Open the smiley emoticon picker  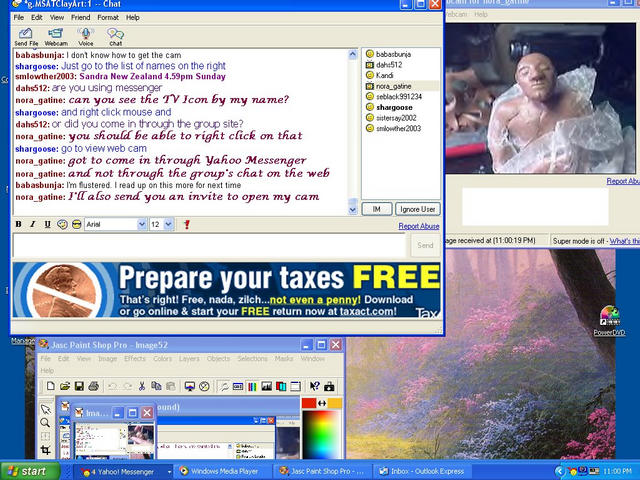click(x=62, y=224)
